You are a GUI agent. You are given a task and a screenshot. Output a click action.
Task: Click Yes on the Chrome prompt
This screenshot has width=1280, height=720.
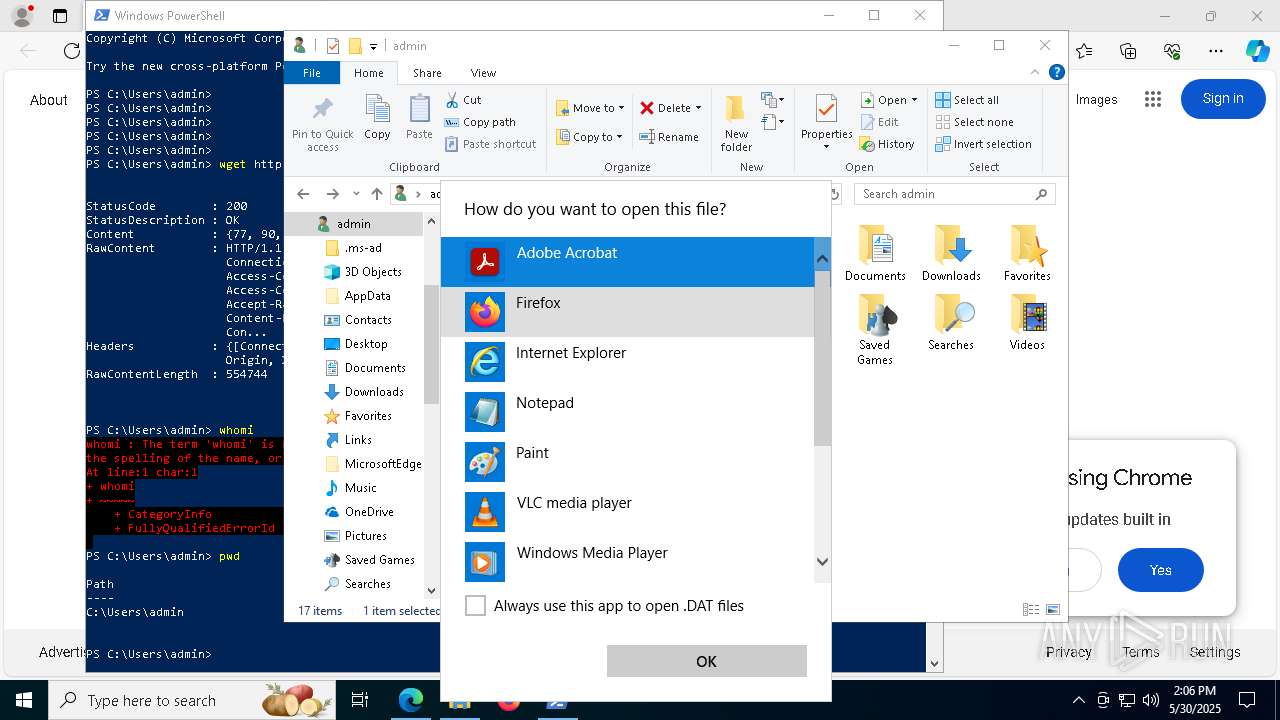coord(1160,570)
